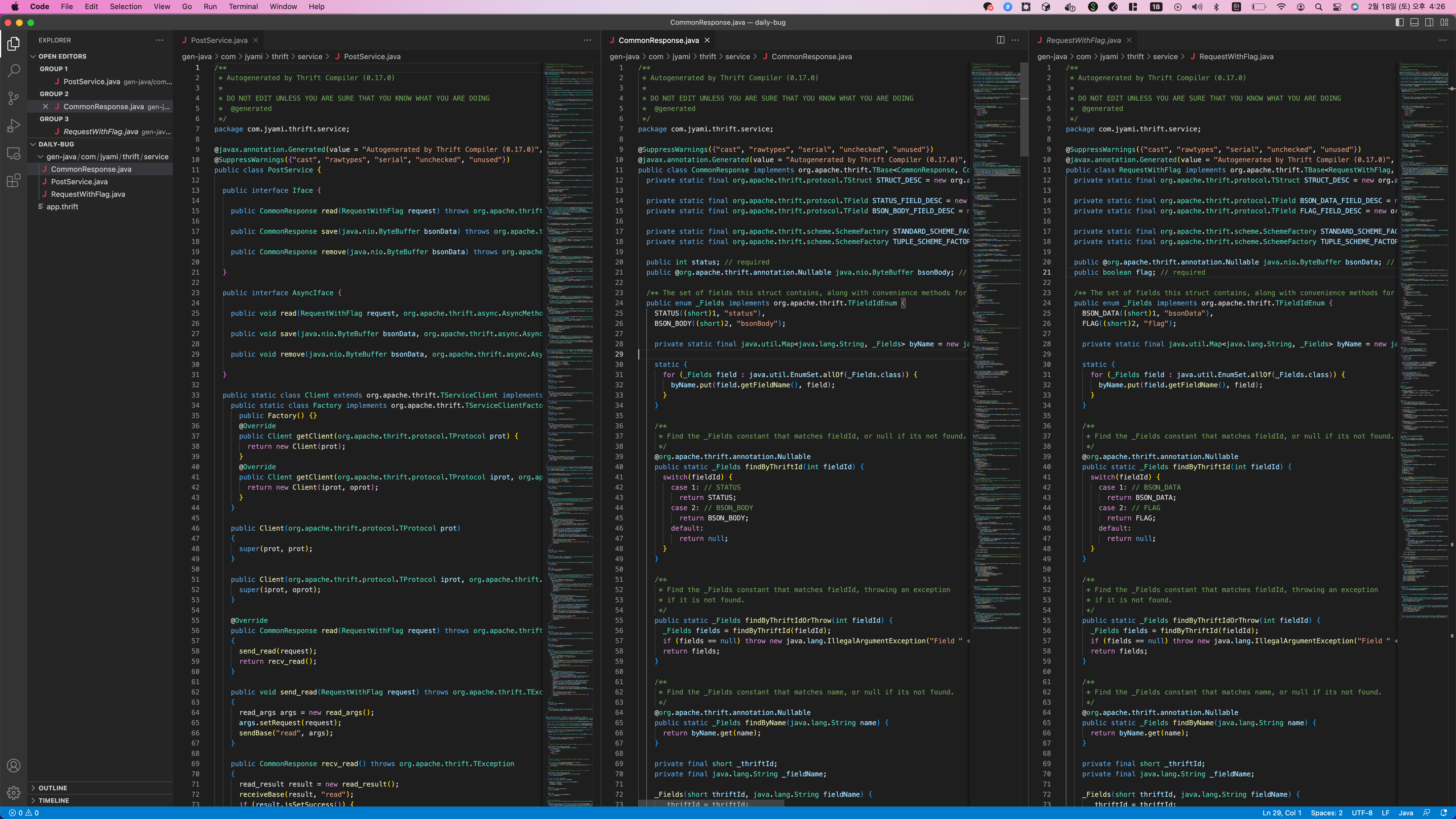The width and height of the screenshot is (1456, 819).
Task: Open Accounts menu in activity bar
Action: tap(14, 766)
